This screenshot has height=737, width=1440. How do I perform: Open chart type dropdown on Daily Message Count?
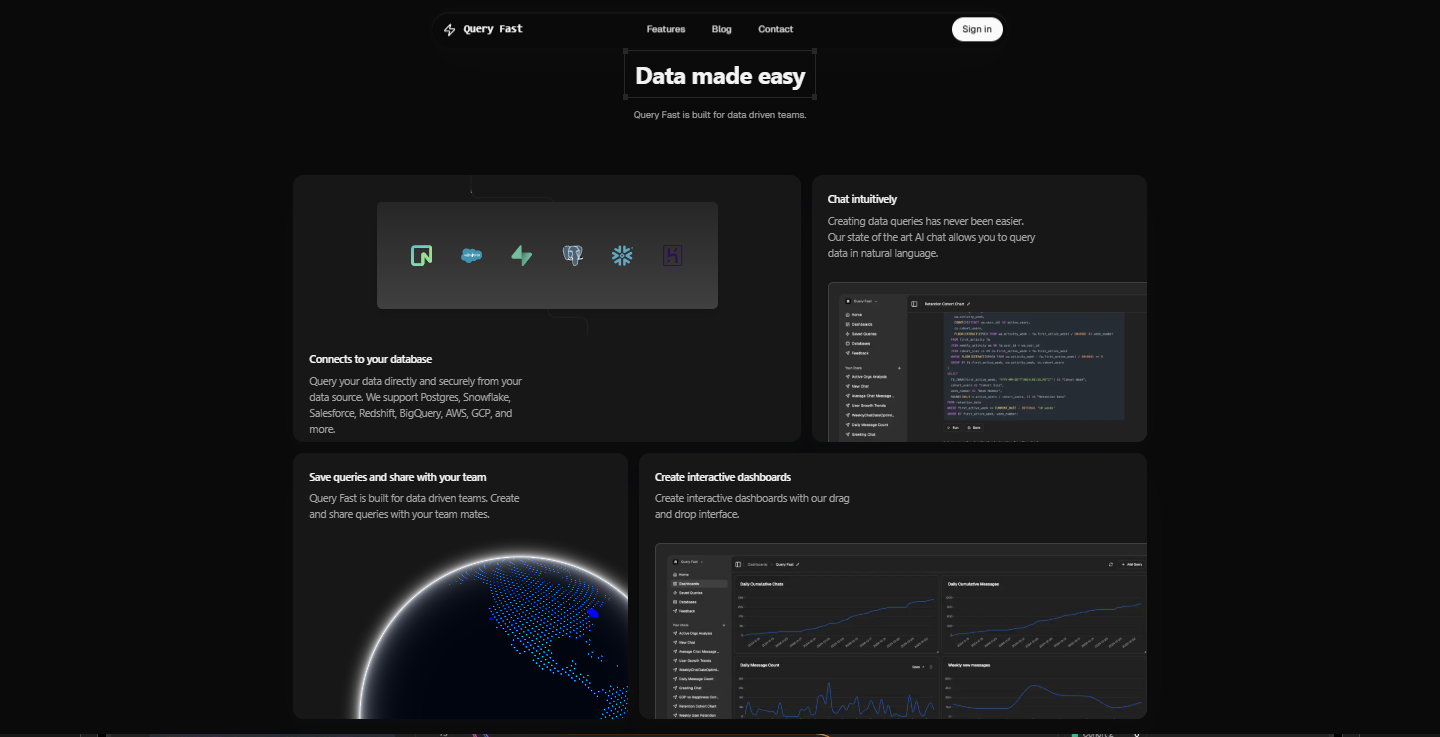point(918,666)
